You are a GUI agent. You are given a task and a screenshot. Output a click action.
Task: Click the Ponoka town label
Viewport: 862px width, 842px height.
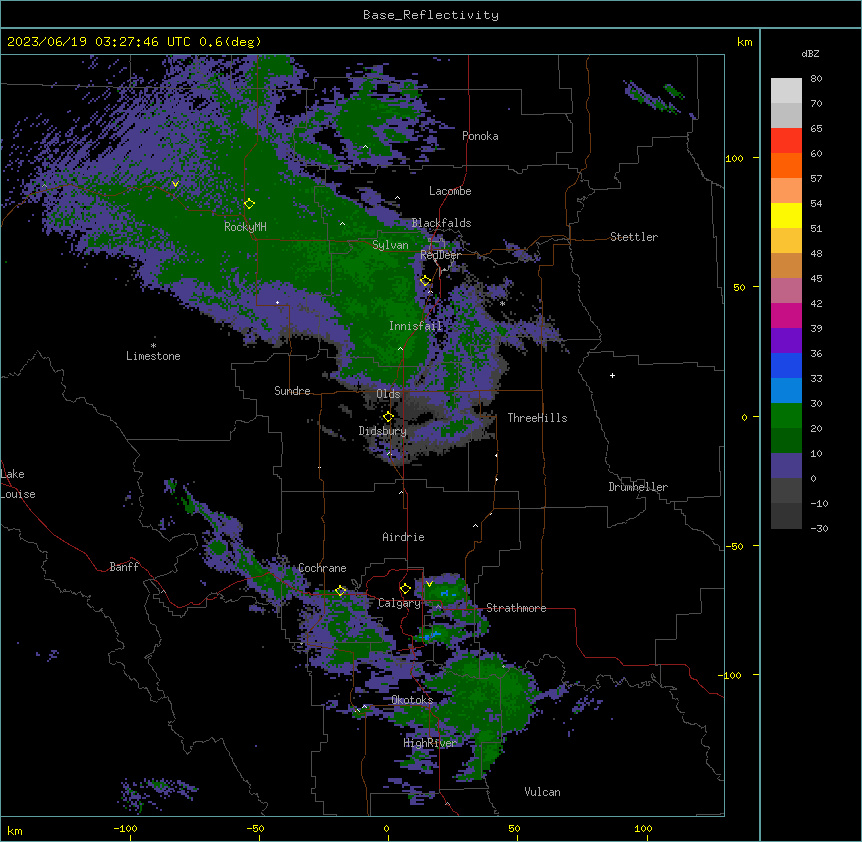pyautogui.click(x=480, y=136)
